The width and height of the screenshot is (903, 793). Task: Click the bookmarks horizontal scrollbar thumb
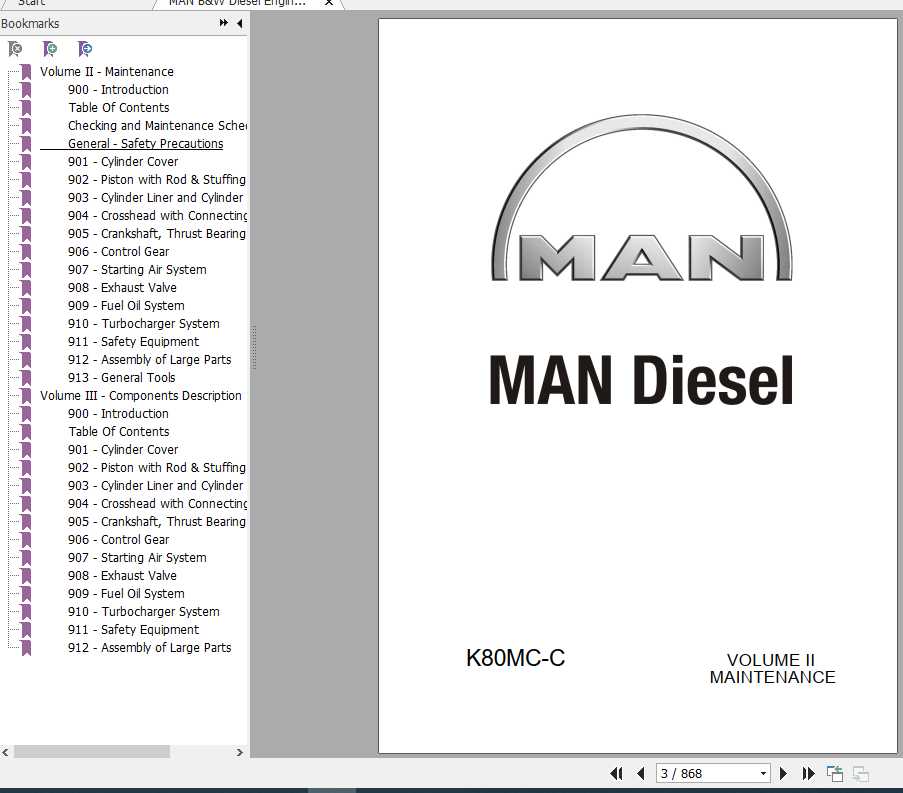(92, 752)
